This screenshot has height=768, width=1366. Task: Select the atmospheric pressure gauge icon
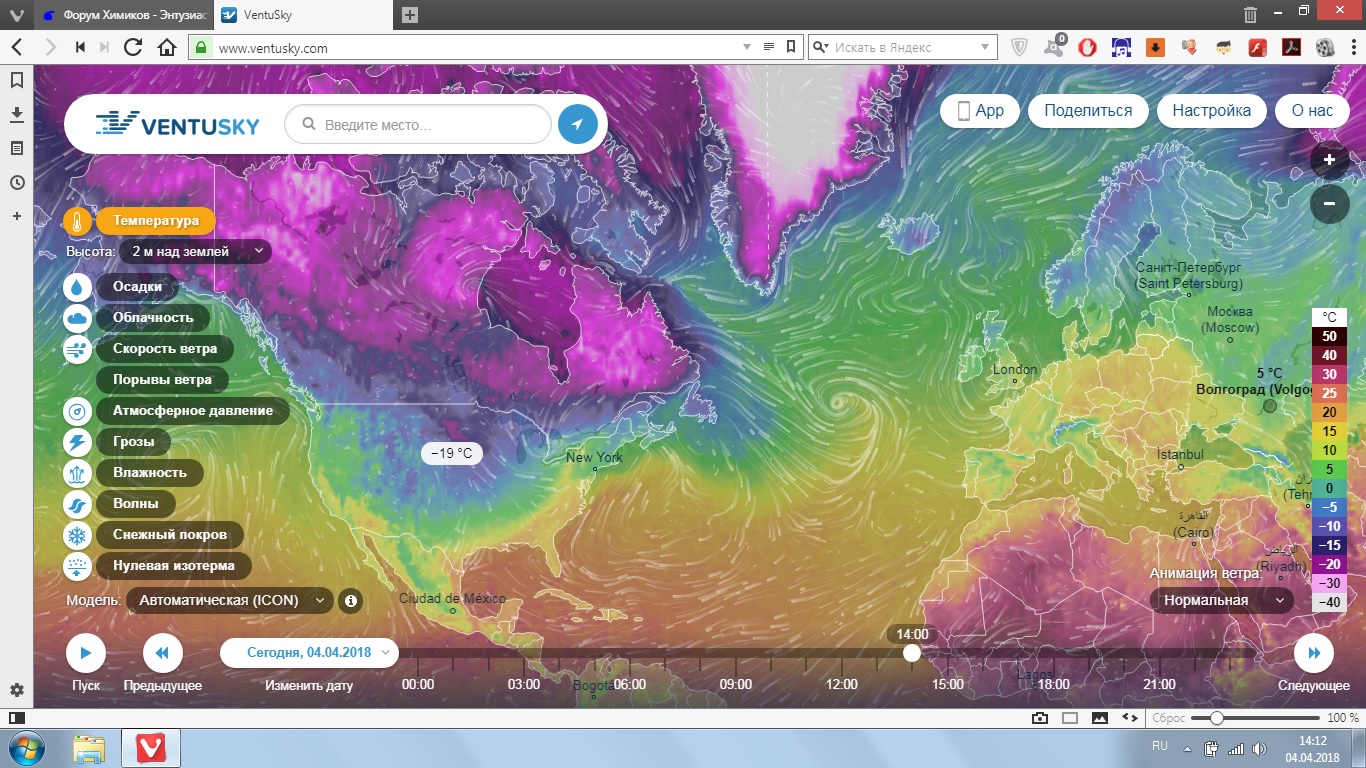[x=78, y=411]
